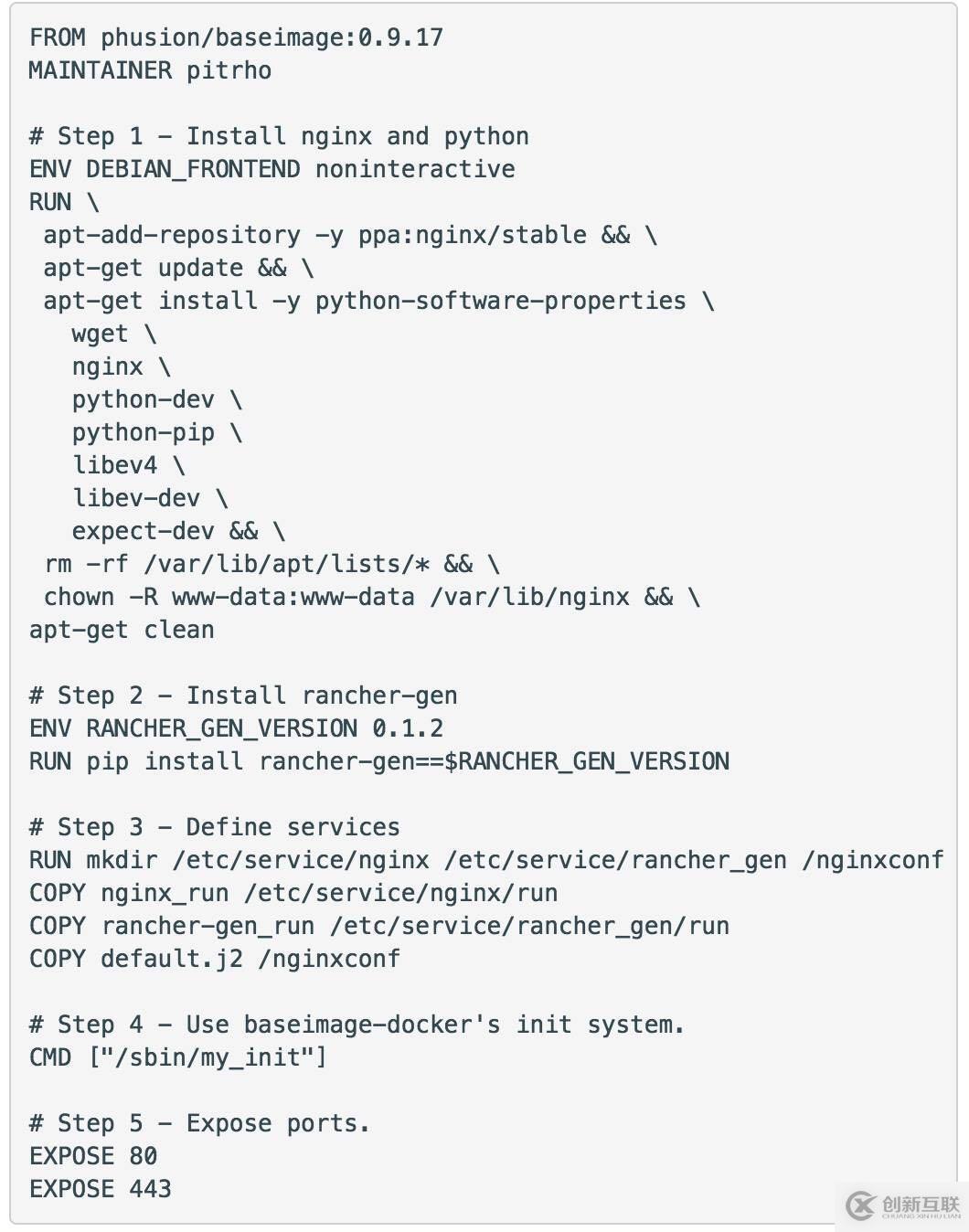This screenshot has width=969, height=1232.
Task: Click the COPY default.j2 /nginxconf line
Action: 214,959
